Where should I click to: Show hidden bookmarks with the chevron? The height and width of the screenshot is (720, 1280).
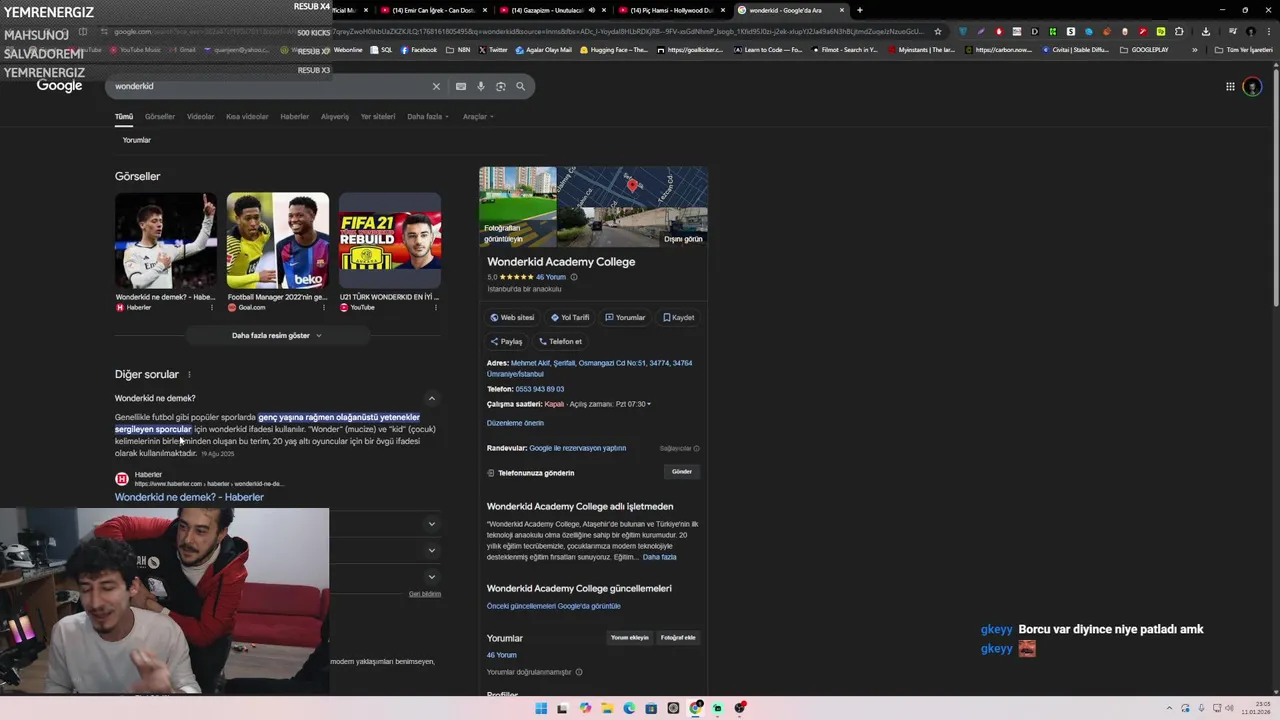click(1194, 50)
